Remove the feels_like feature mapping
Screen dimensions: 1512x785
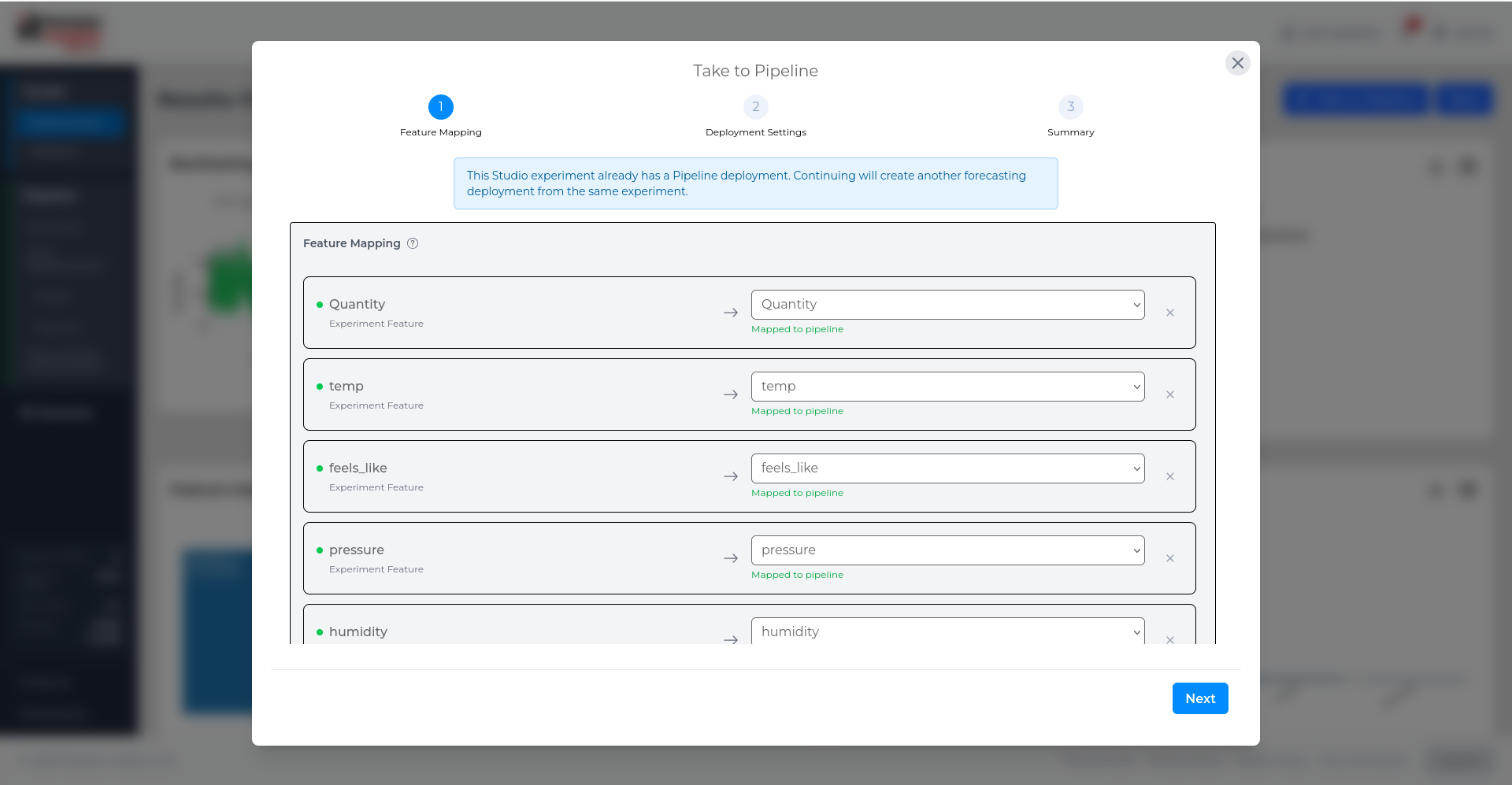coord(1170,476)
